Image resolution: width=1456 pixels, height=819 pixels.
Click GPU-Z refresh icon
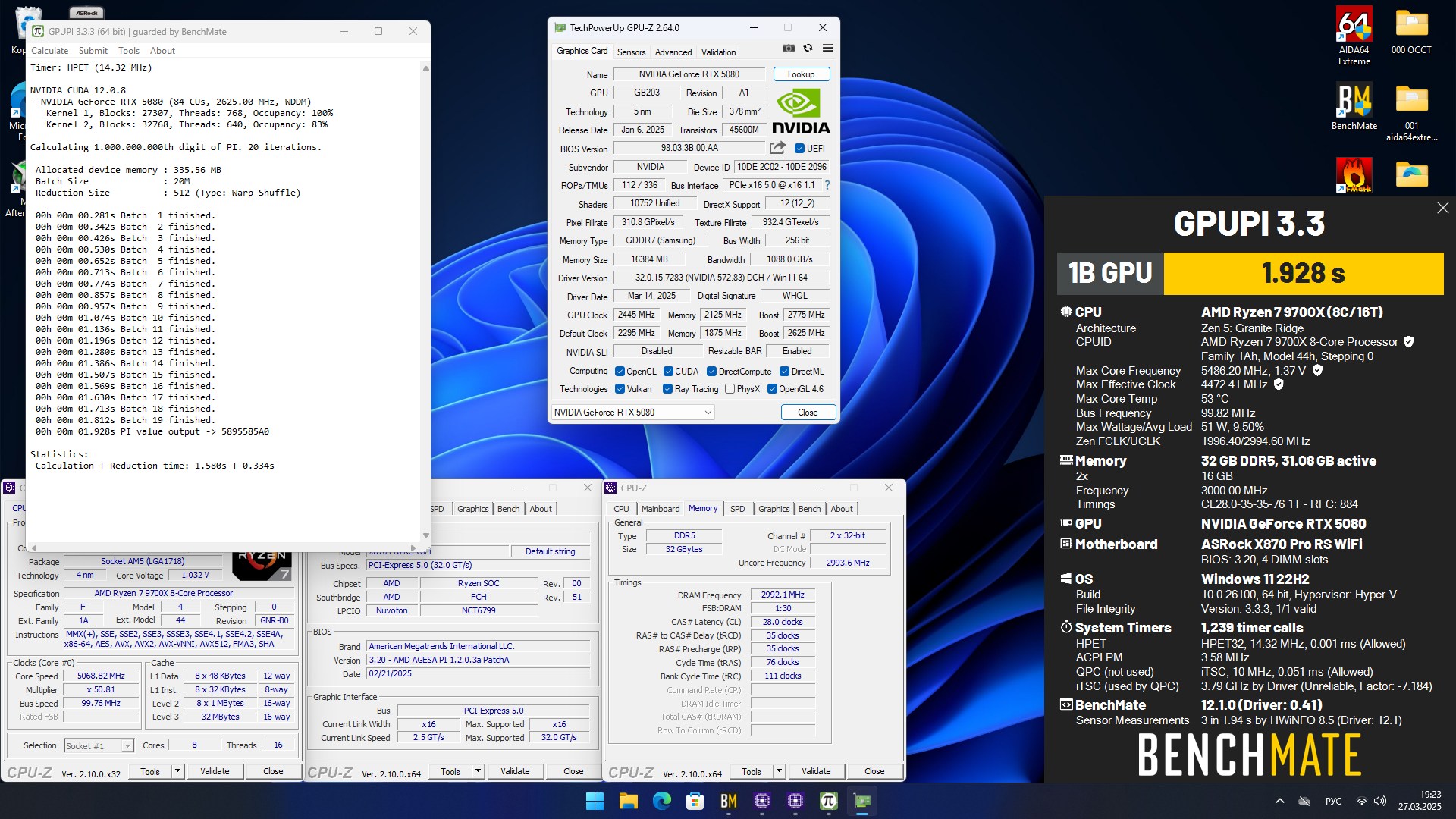tap(808, 48)
